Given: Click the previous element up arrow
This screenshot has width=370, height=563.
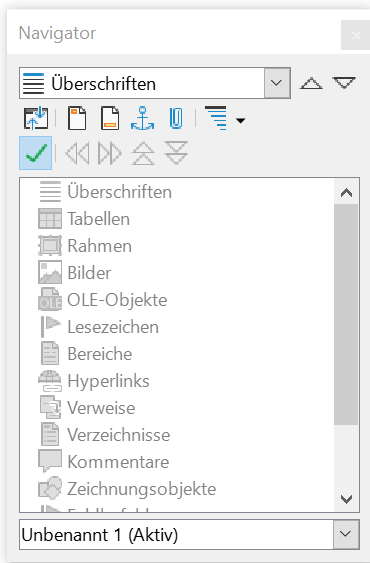Looking at the screenshot, I should tap(311, 83).
